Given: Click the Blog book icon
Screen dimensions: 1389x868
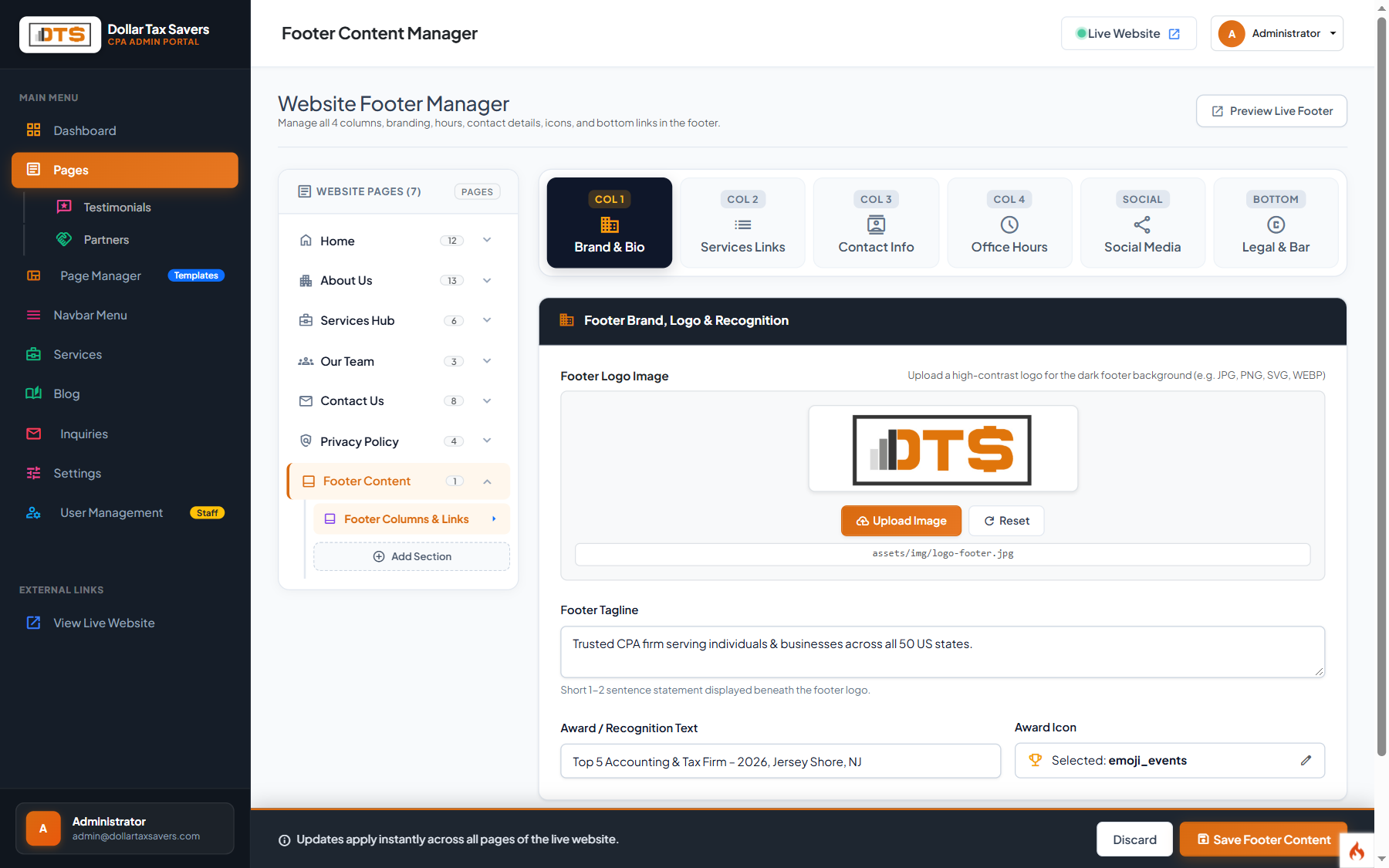Looking at the screenshot, I should point(33,393).
